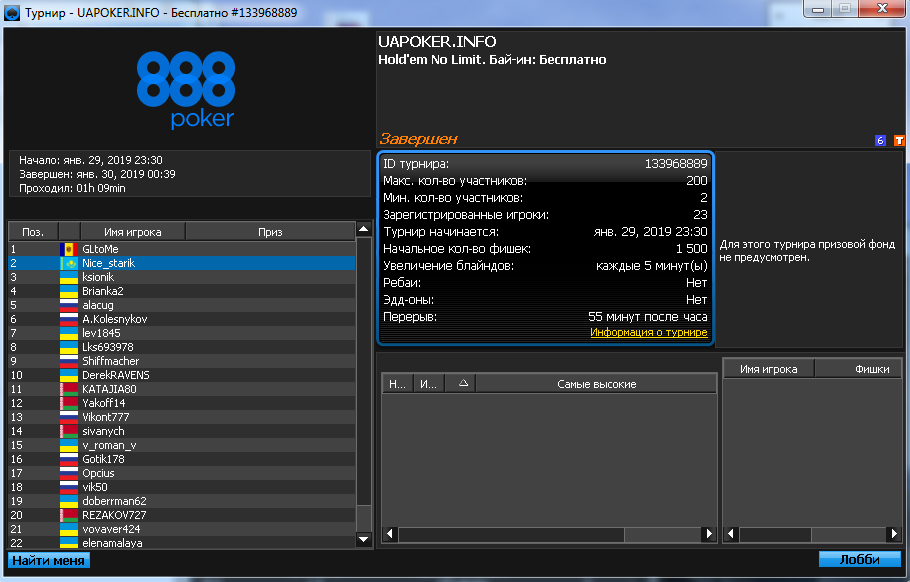Image resolution: width=910 pixels, height=582 pixels.
Task: Click the flag icon beside KATAJIA80
Action: click(69, 389)
